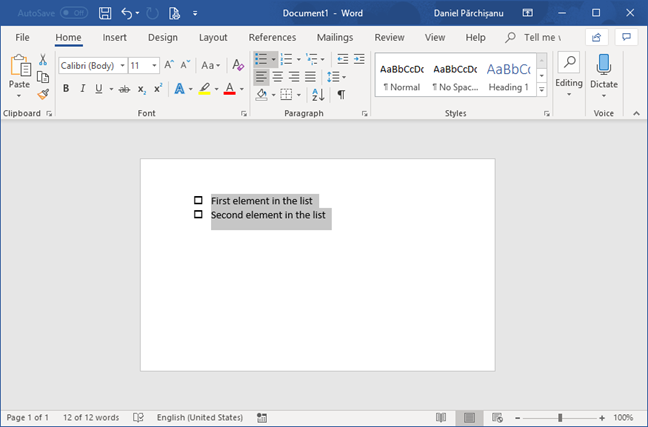Switch to the Layout tab
Viewport: 648px width, 427px height.
pyautogui.click(x=213, y=38)
